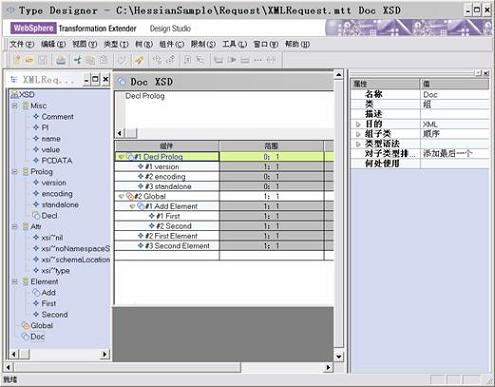Click the Save toolbar icon
This screenshot has width=495, height=387.
coord(43,60)
